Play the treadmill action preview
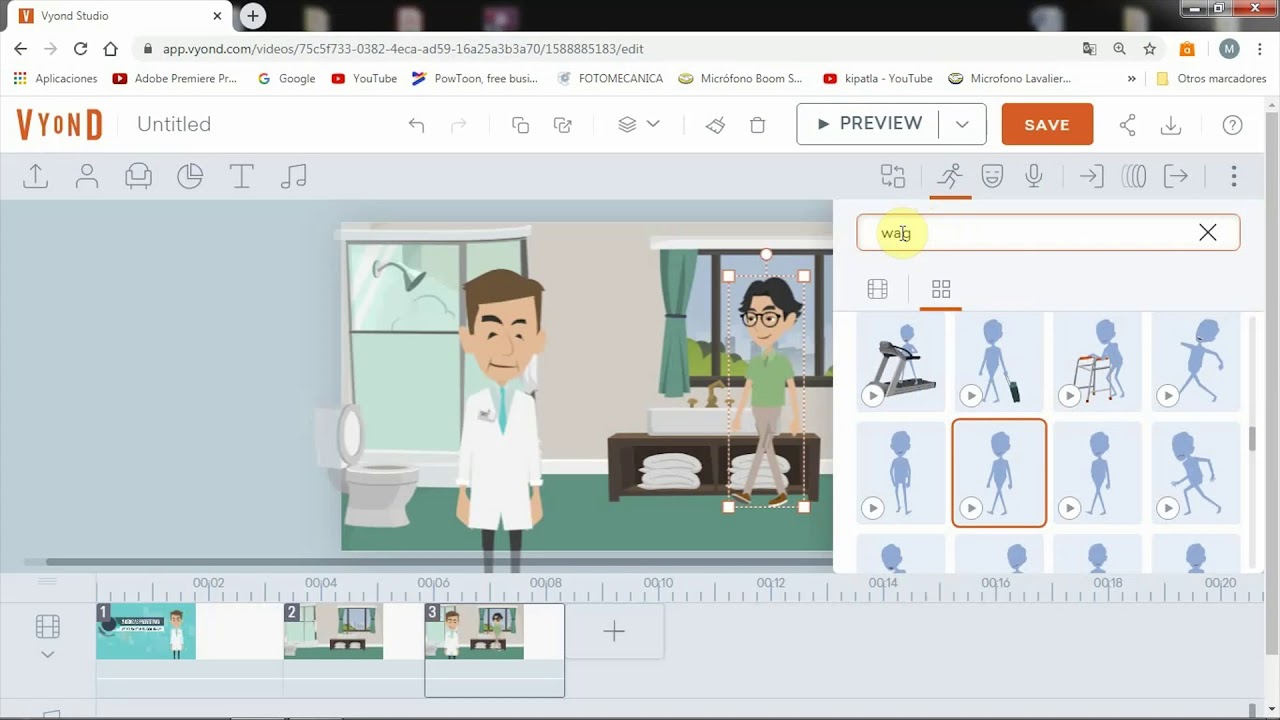 click(x=873, y=396)
